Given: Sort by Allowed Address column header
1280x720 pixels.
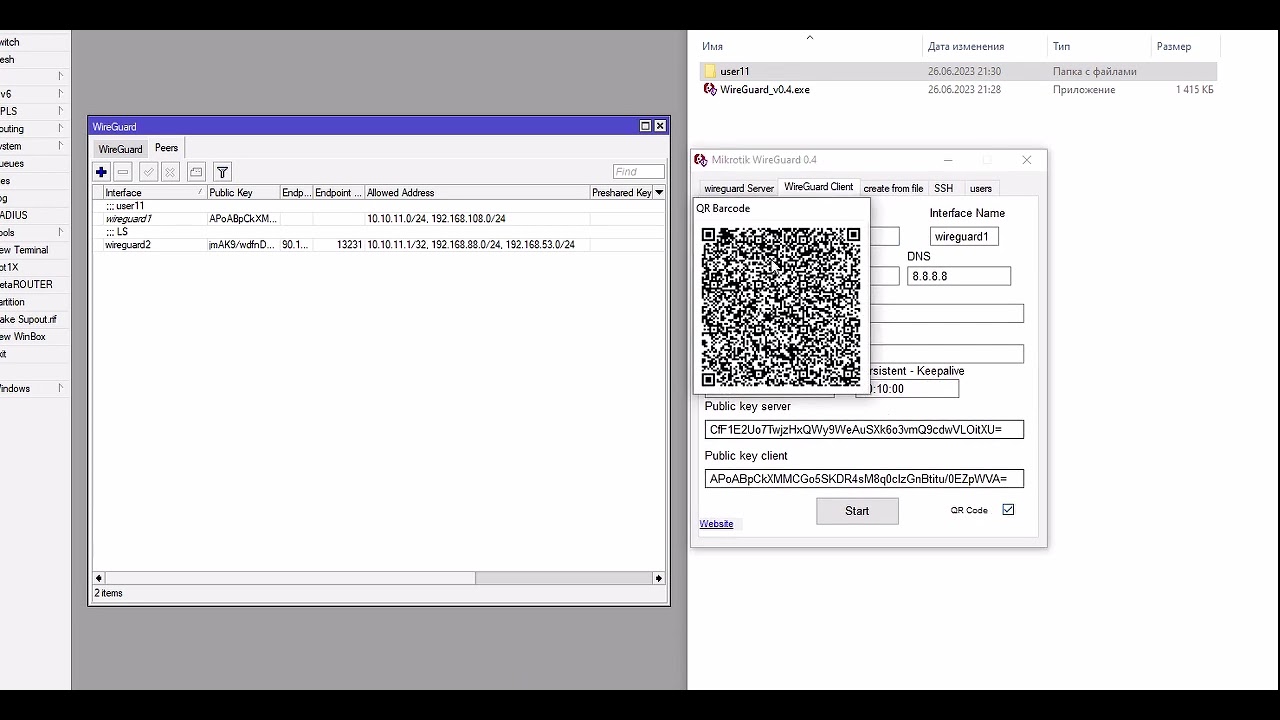Looking at the screenshot, I should coord(477,192).
